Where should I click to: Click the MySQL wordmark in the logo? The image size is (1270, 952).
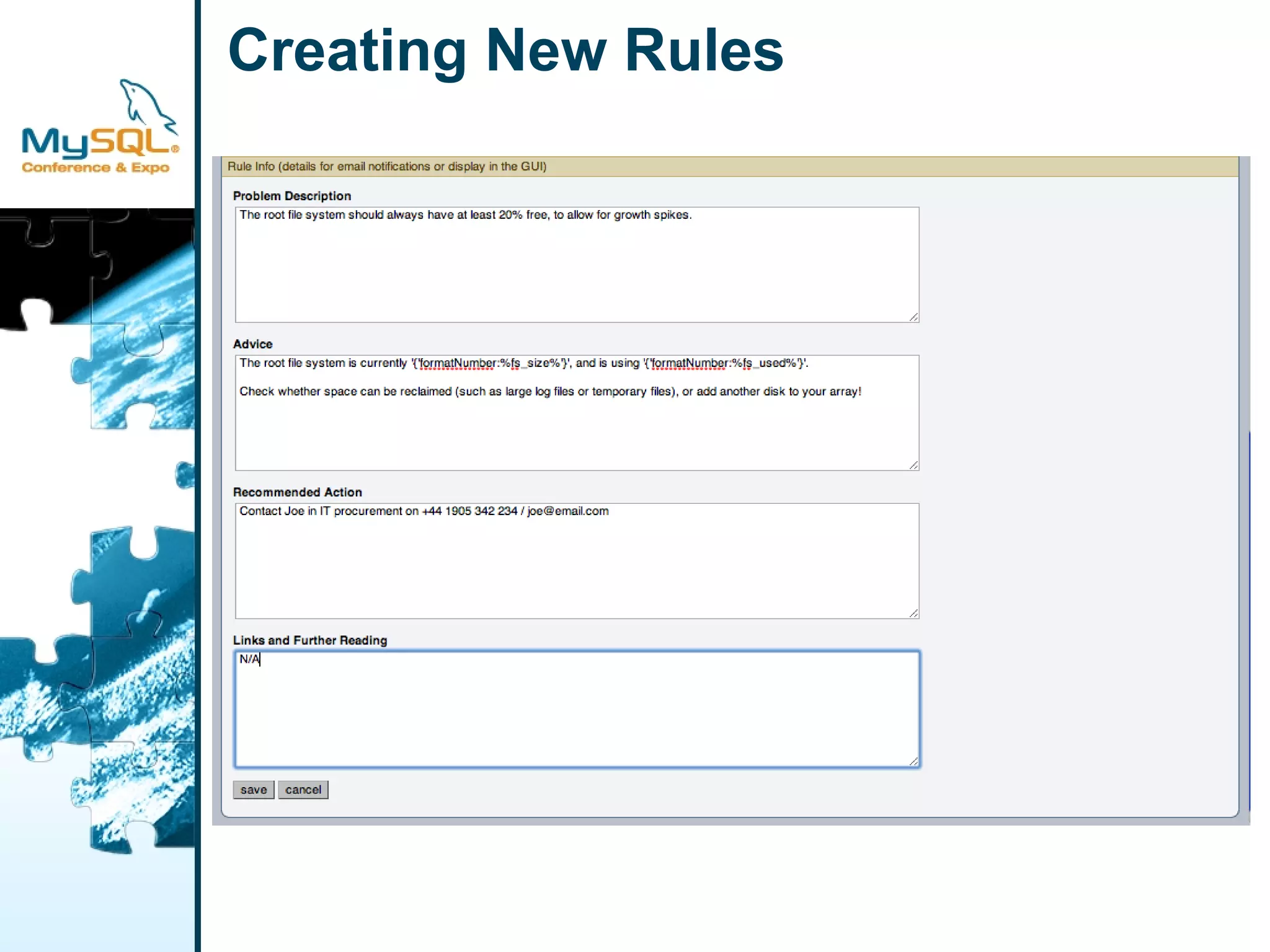pos(99,143)
